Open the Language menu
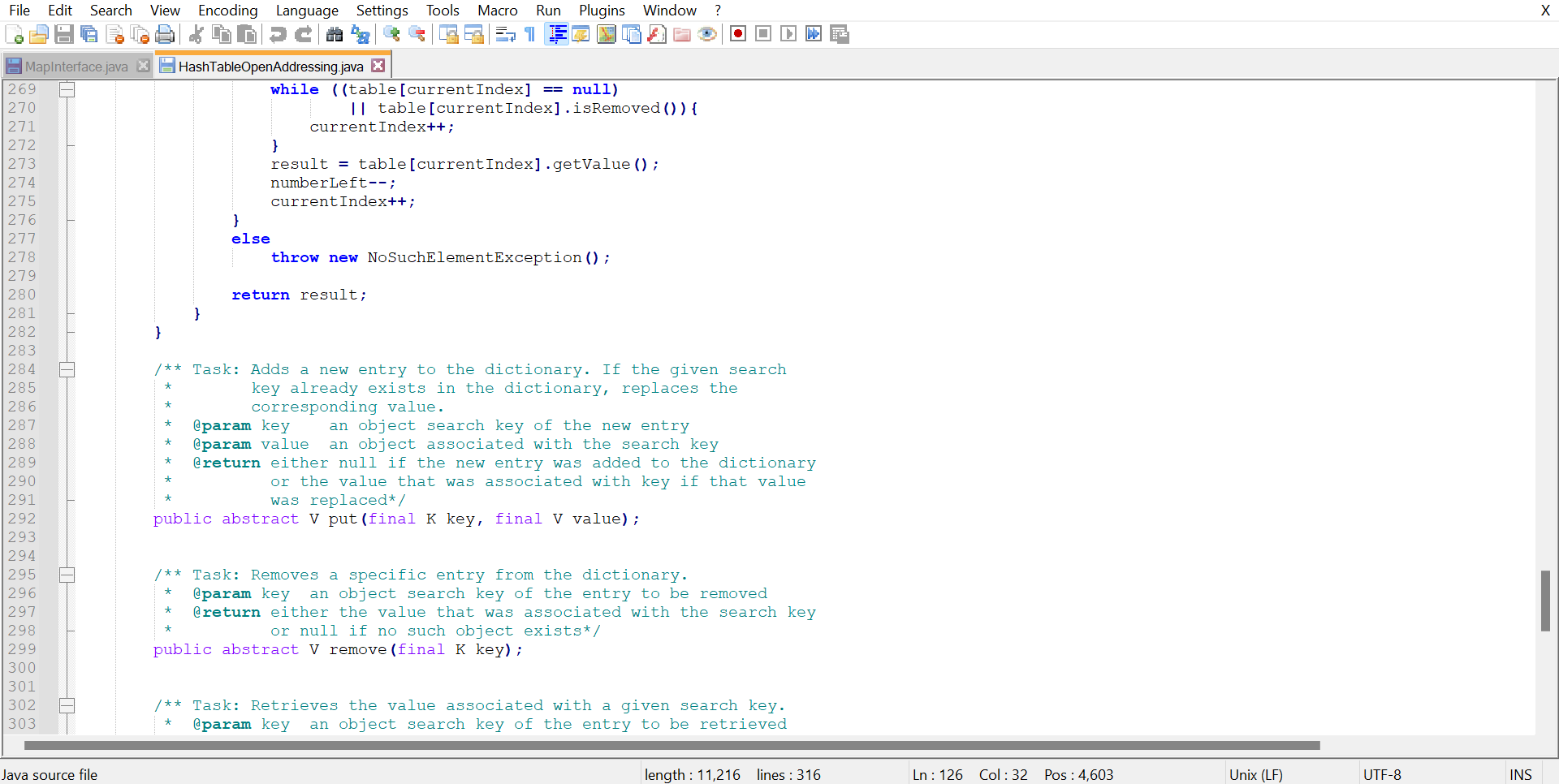 (x=307, y=11)
